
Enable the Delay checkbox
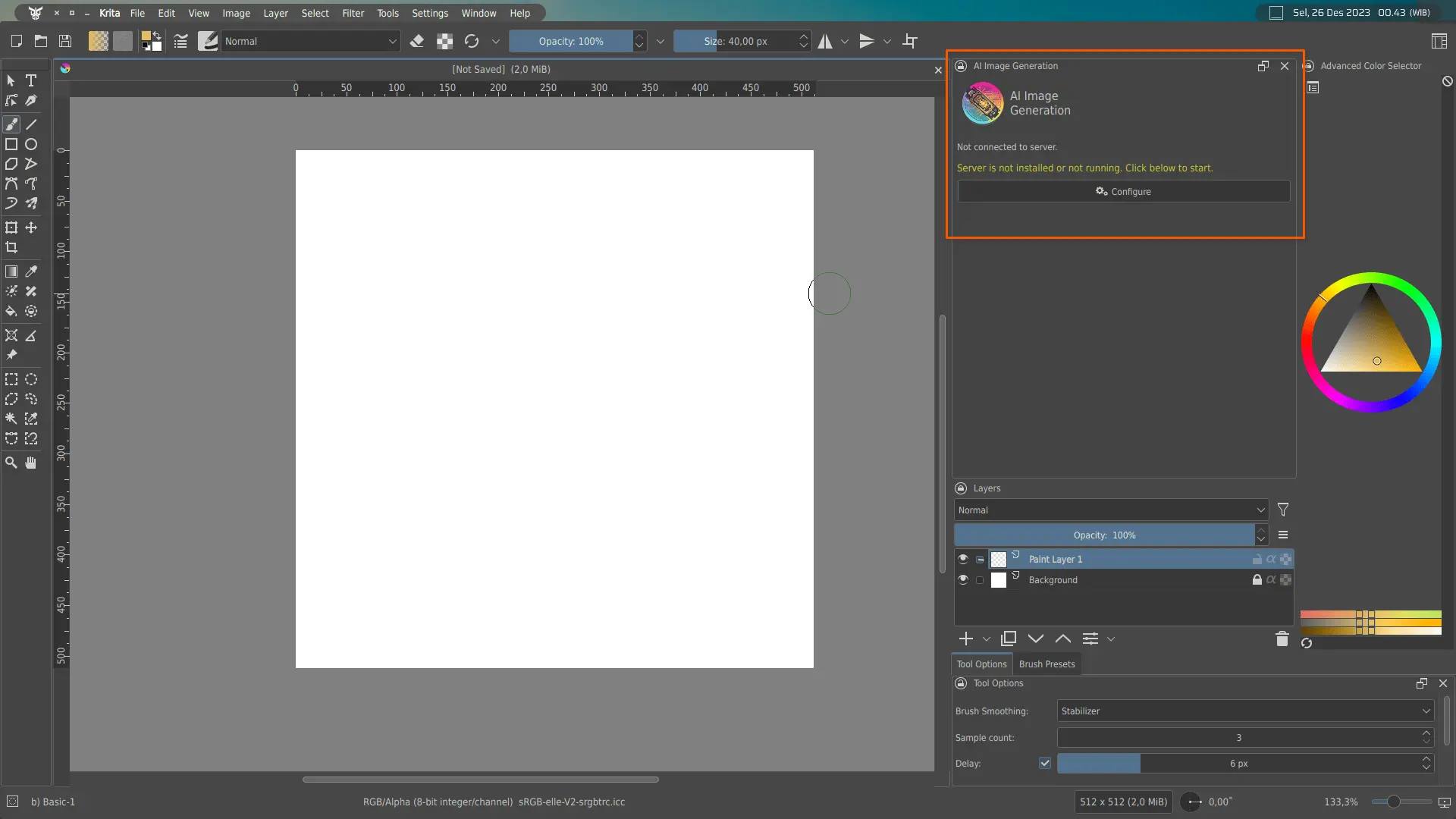[1045, 764]
